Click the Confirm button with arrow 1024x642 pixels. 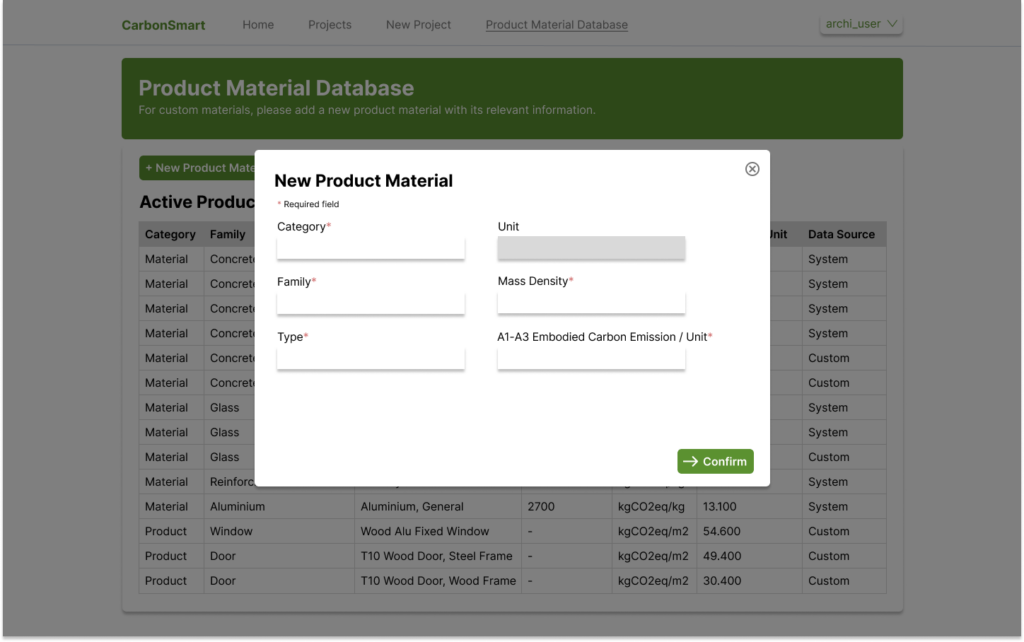(715, 461)
